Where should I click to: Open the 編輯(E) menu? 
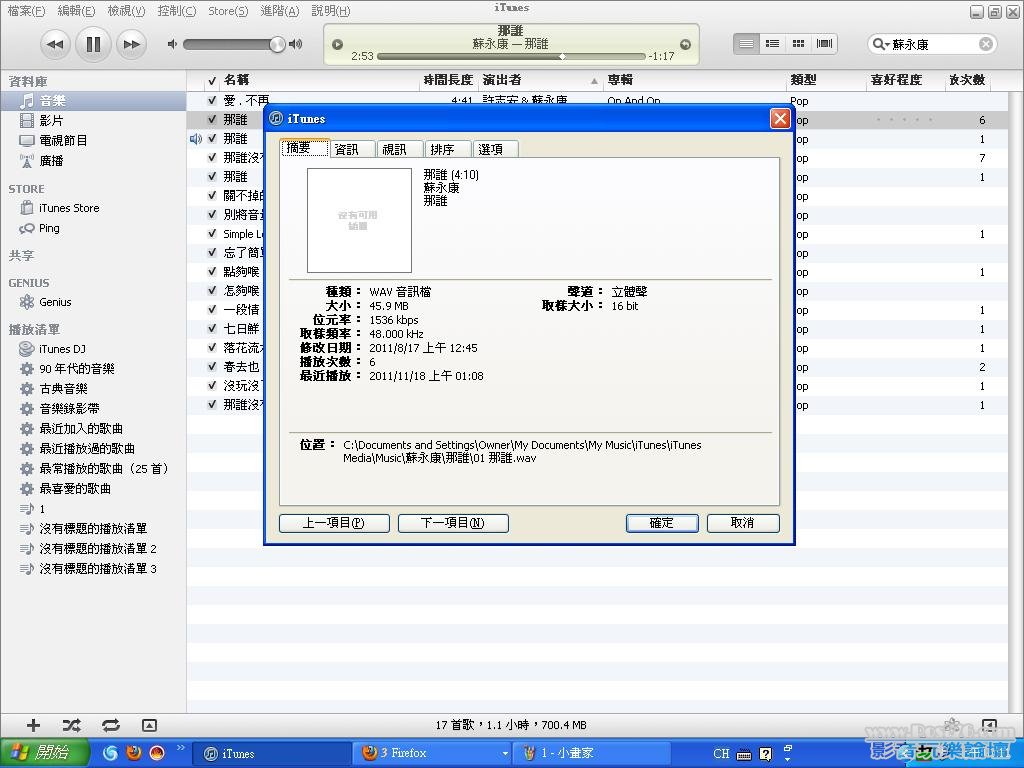coord(76,11)
